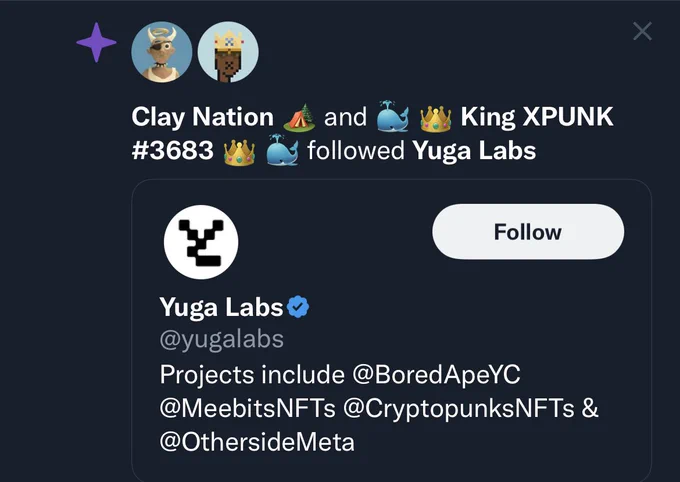Click the Clay Nation name in headline
This screenshot has height=482, width=680.
click(x=203, y=117)
